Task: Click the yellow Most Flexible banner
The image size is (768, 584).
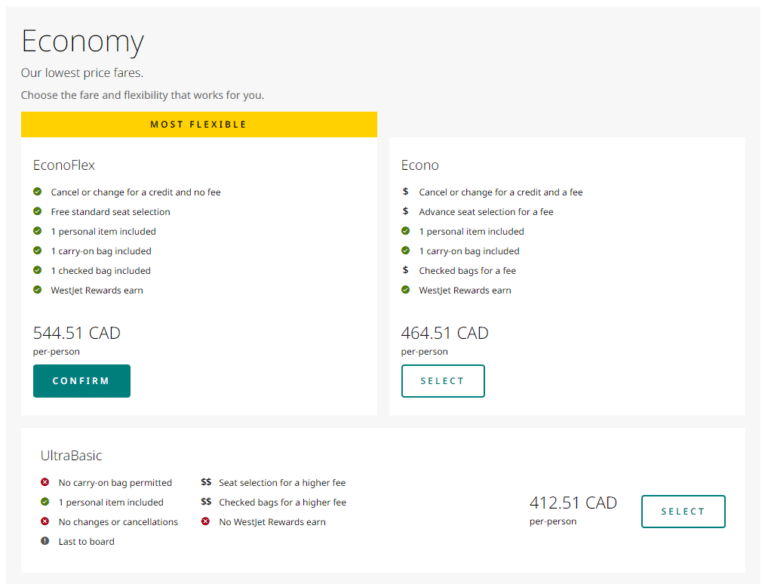Action: (x=198, y=124)
